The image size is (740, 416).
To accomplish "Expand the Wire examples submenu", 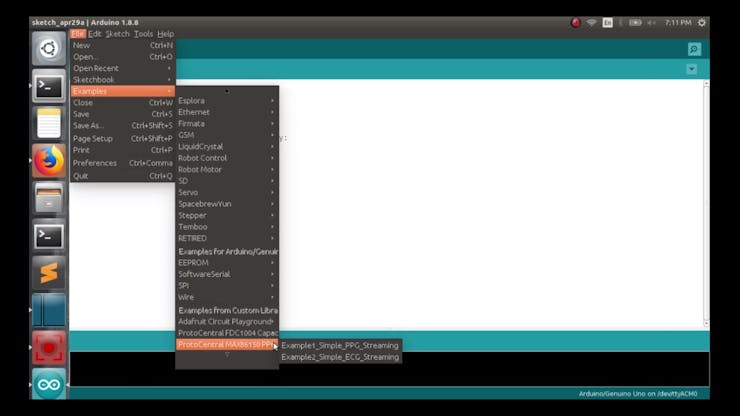I will tap(227, 297).
